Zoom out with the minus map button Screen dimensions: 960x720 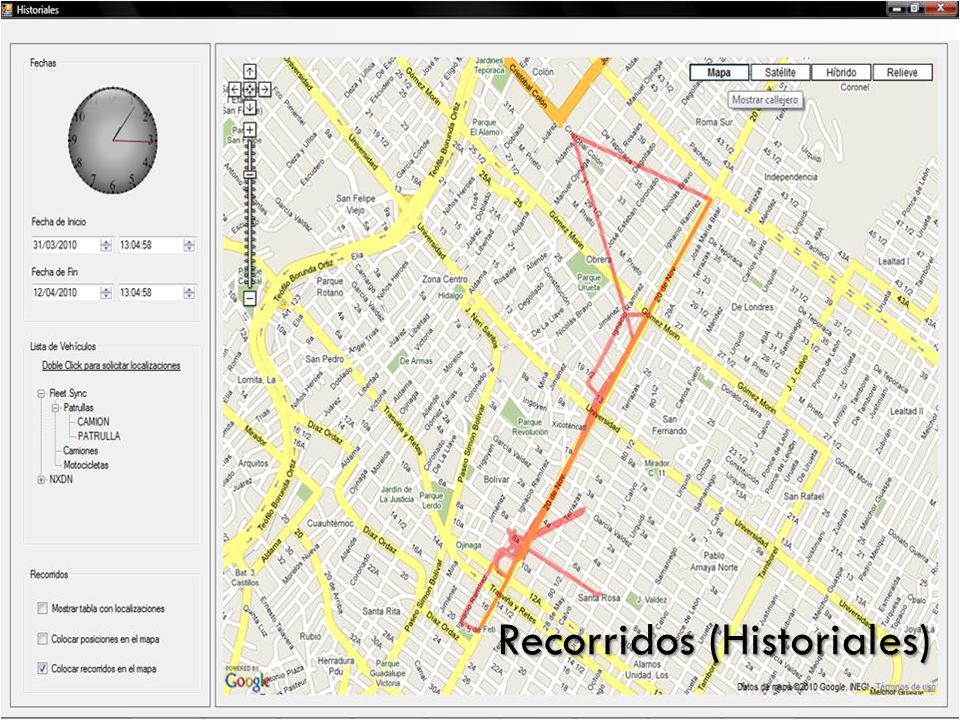point(250,298)
